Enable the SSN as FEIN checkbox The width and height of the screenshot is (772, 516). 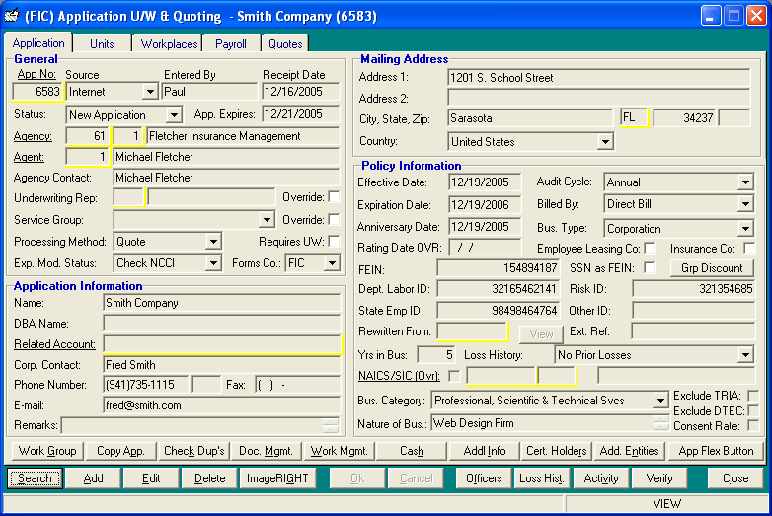[650, 267]
